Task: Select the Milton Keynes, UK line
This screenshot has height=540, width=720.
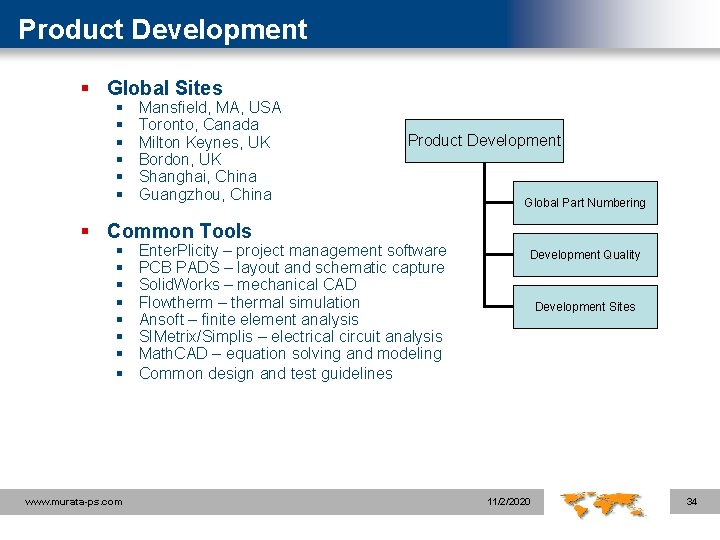Action: 205,142
